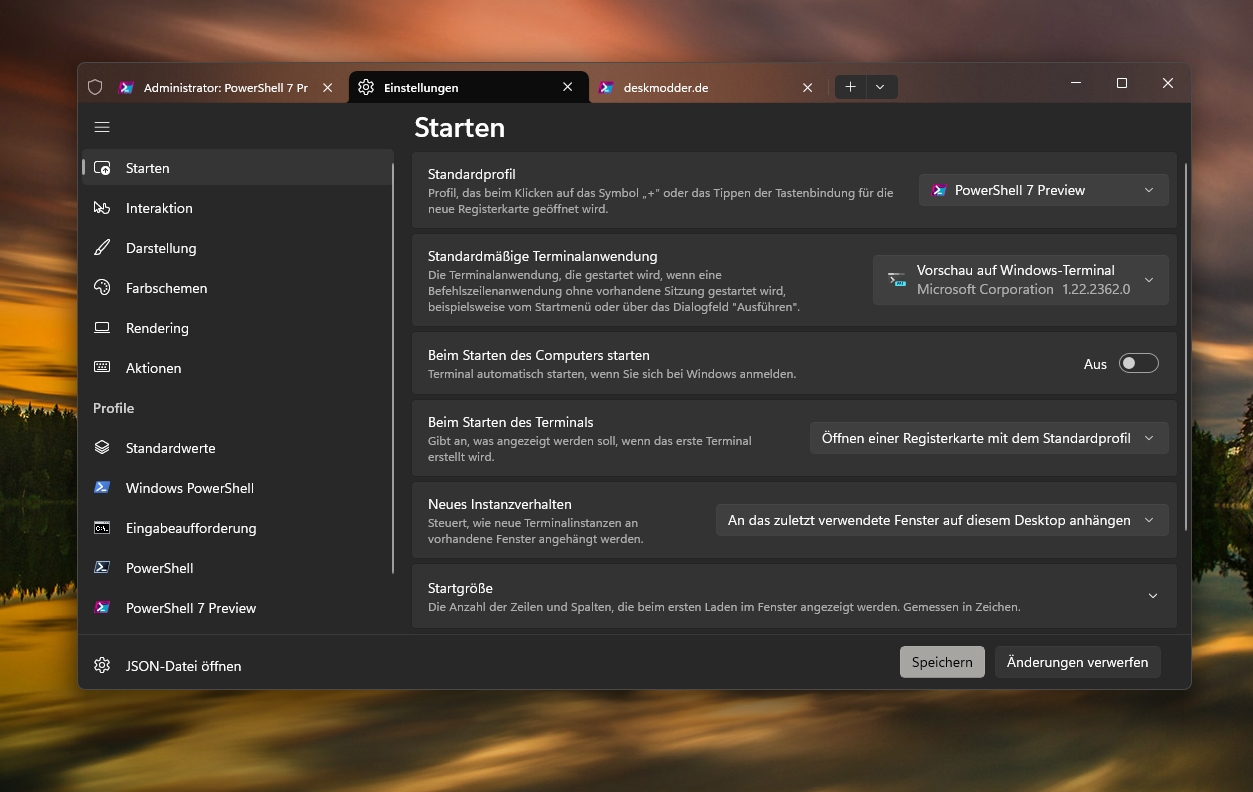Click the Rendering monitor icon
1253x792 pixels.
[x=102, y=328]
